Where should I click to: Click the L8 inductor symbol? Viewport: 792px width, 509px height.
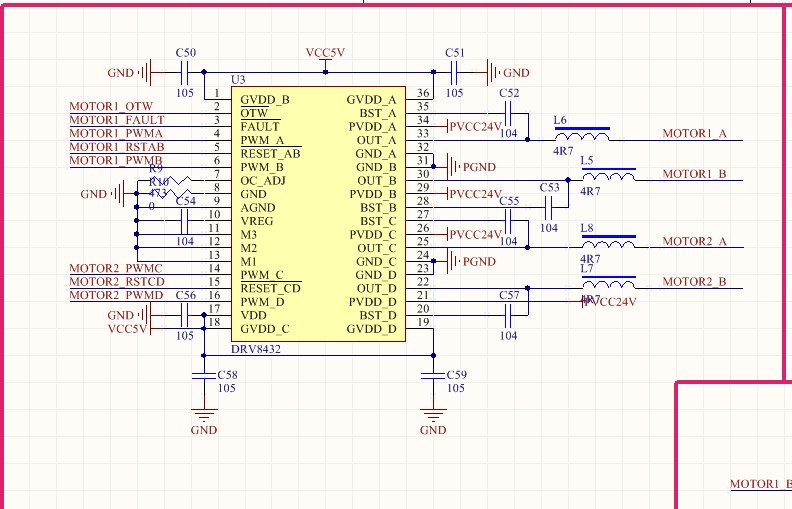pyautogui.click(x=609, y=242)
